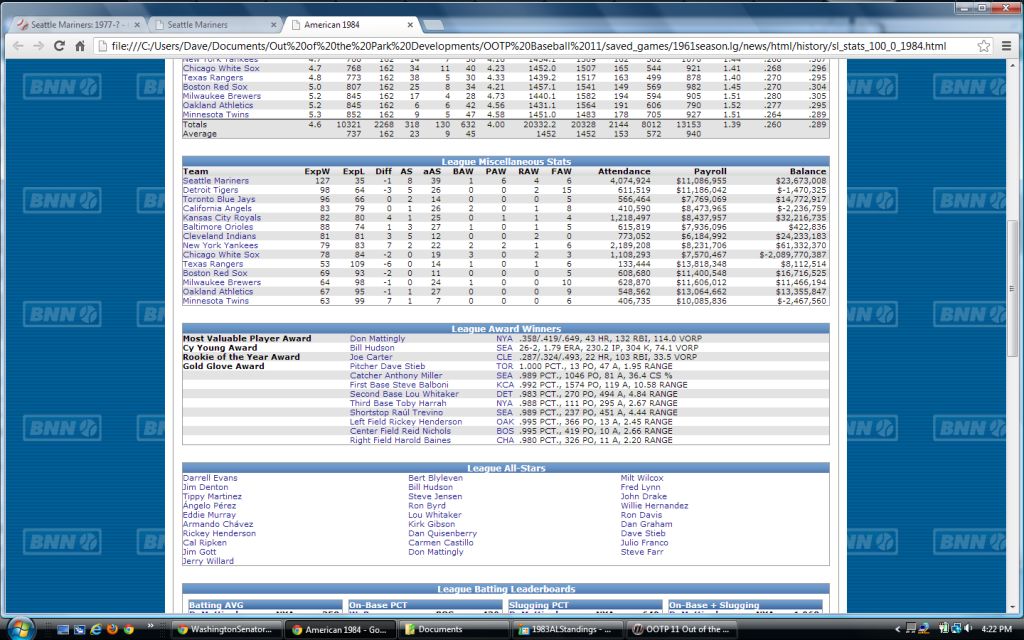
Task: Open Center Field Reid Nichols link
Action: click(400, 430)
